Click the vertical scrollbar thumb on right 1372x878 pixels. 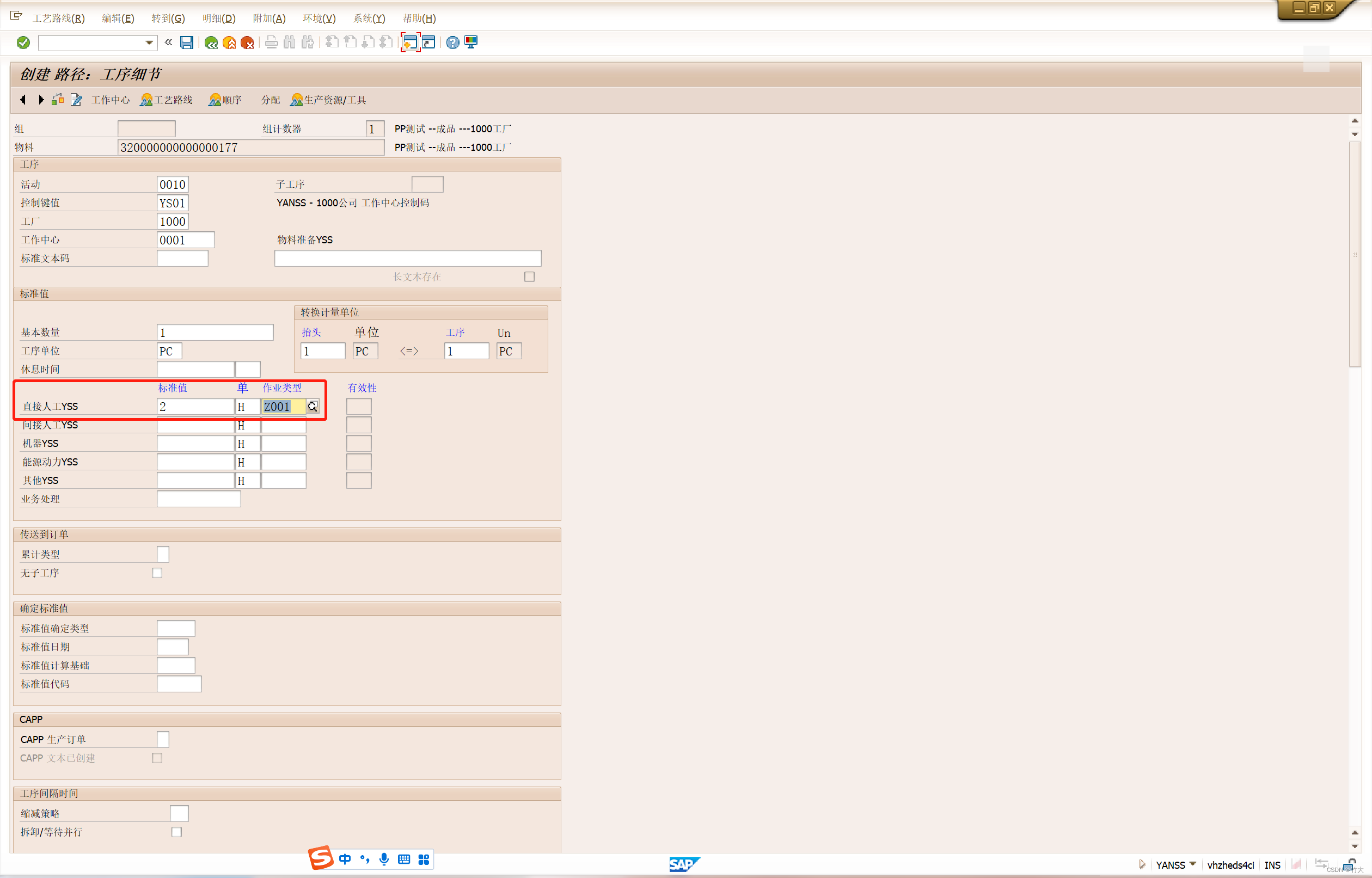click(x=1355, y=254)
